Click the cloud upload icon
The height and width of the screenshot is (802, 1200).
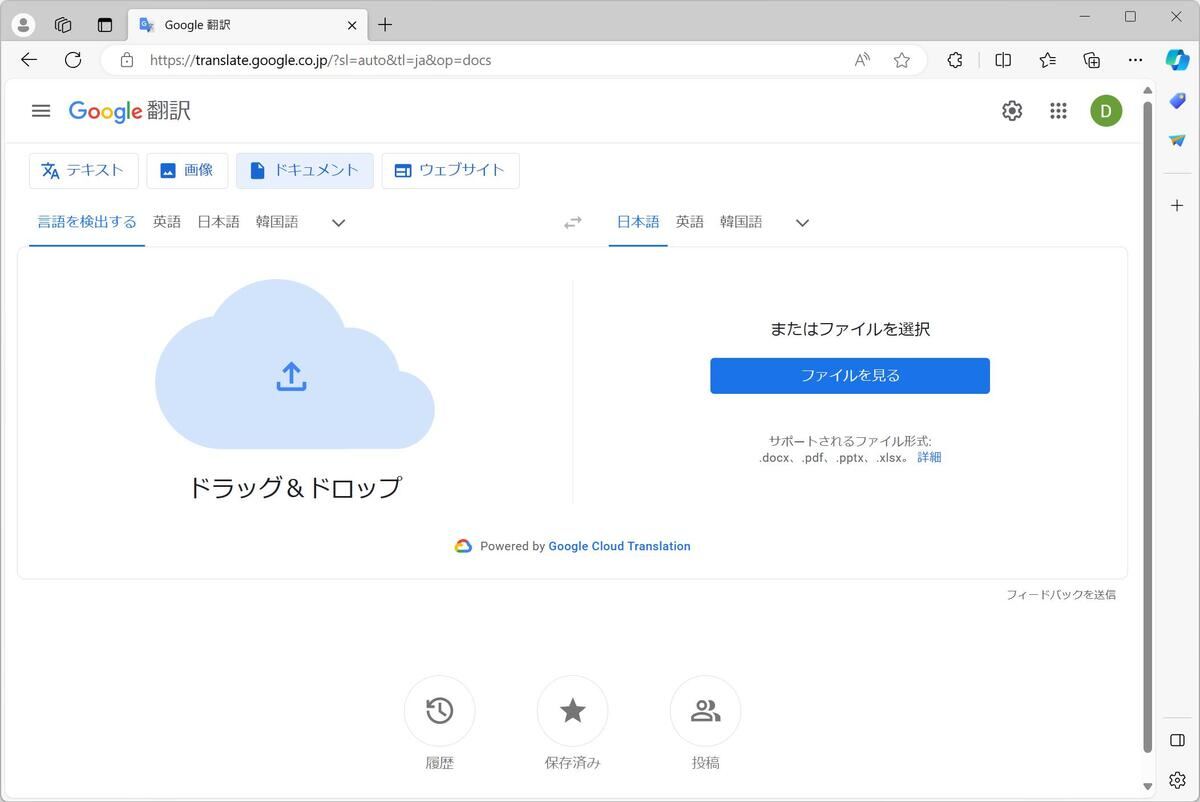(291, 376)
